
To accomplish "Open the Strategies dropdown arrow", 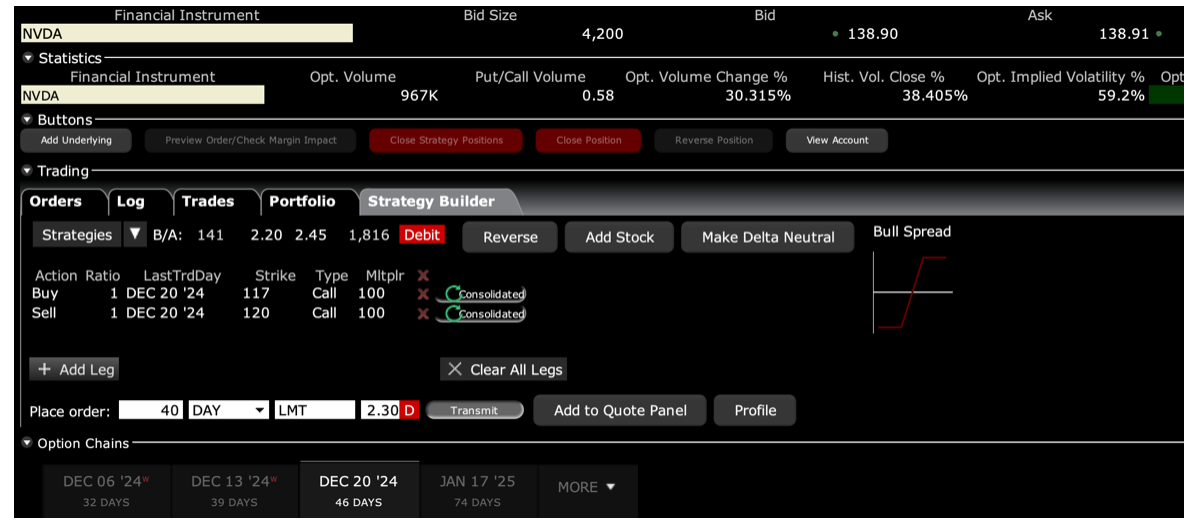I will coord(134,235).
